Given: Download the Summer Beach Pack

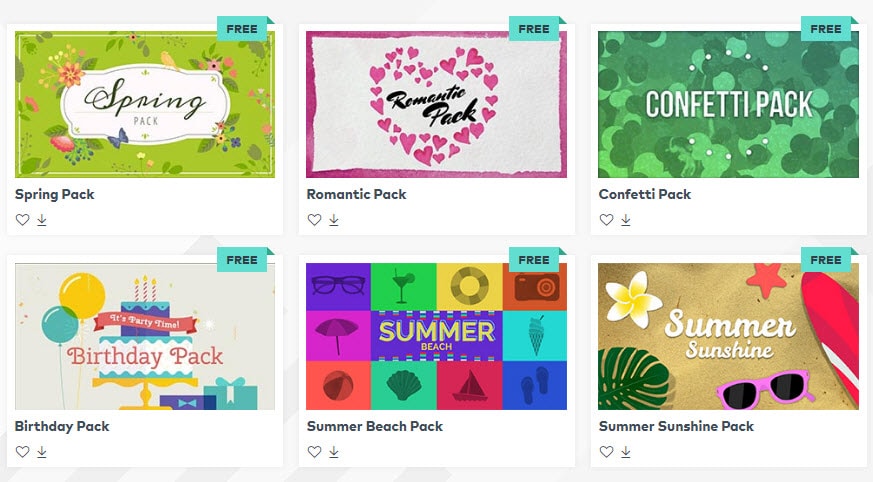Looking at the screenshot, I should coord(333,451).
